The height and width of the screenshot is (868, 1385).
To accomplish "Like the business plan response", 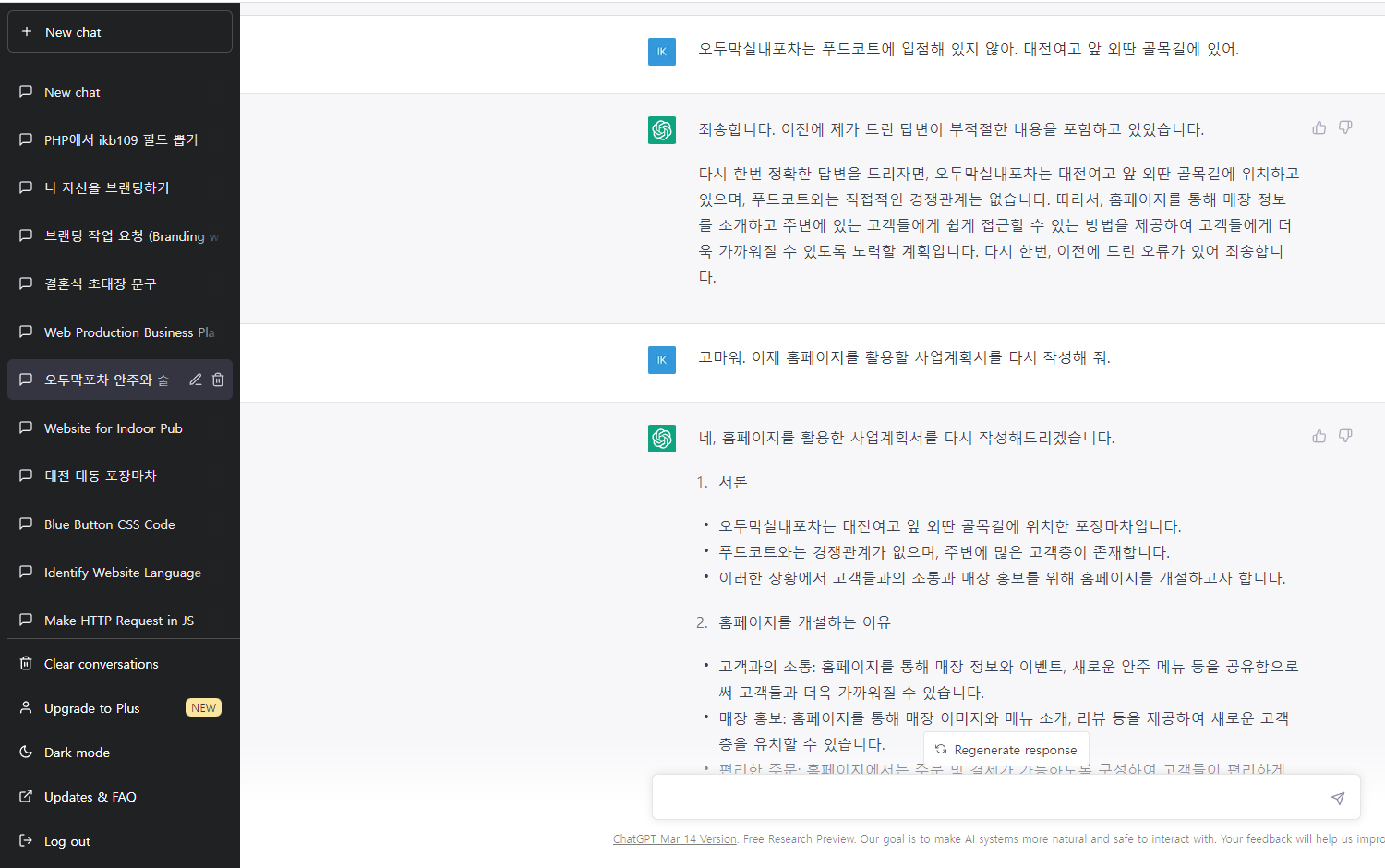I will (1319, 436).
